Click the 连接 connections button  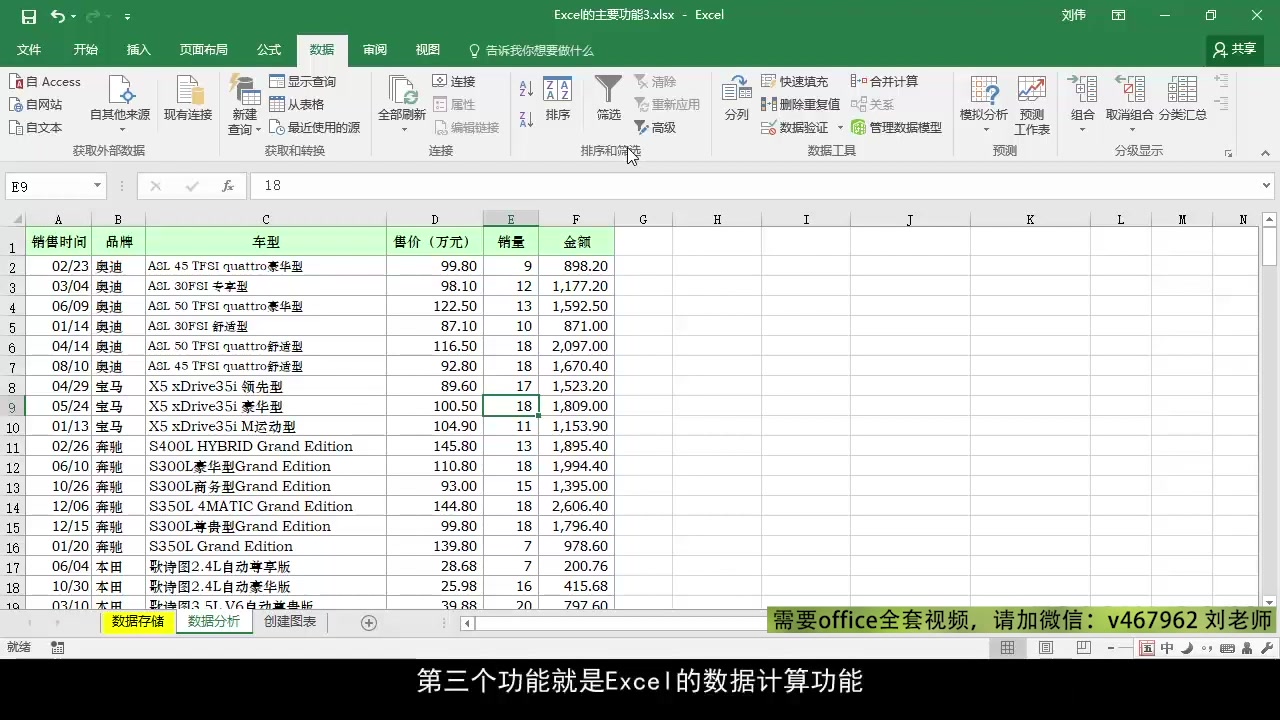coord(454,82)
